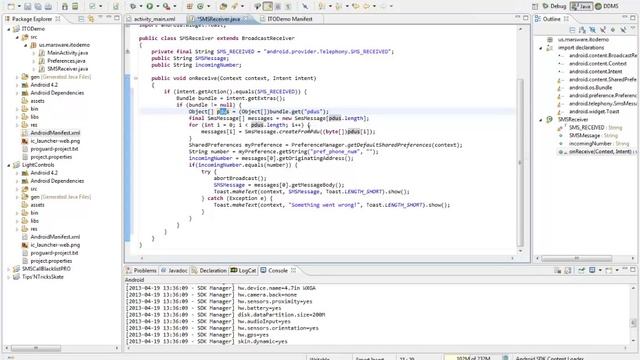Click the editor vertical scrollbar
The image size is (640, 360).
tap(520, 162)
